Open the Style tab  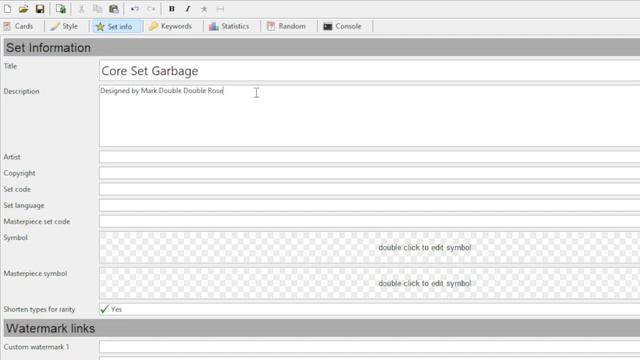coord(64,26)
